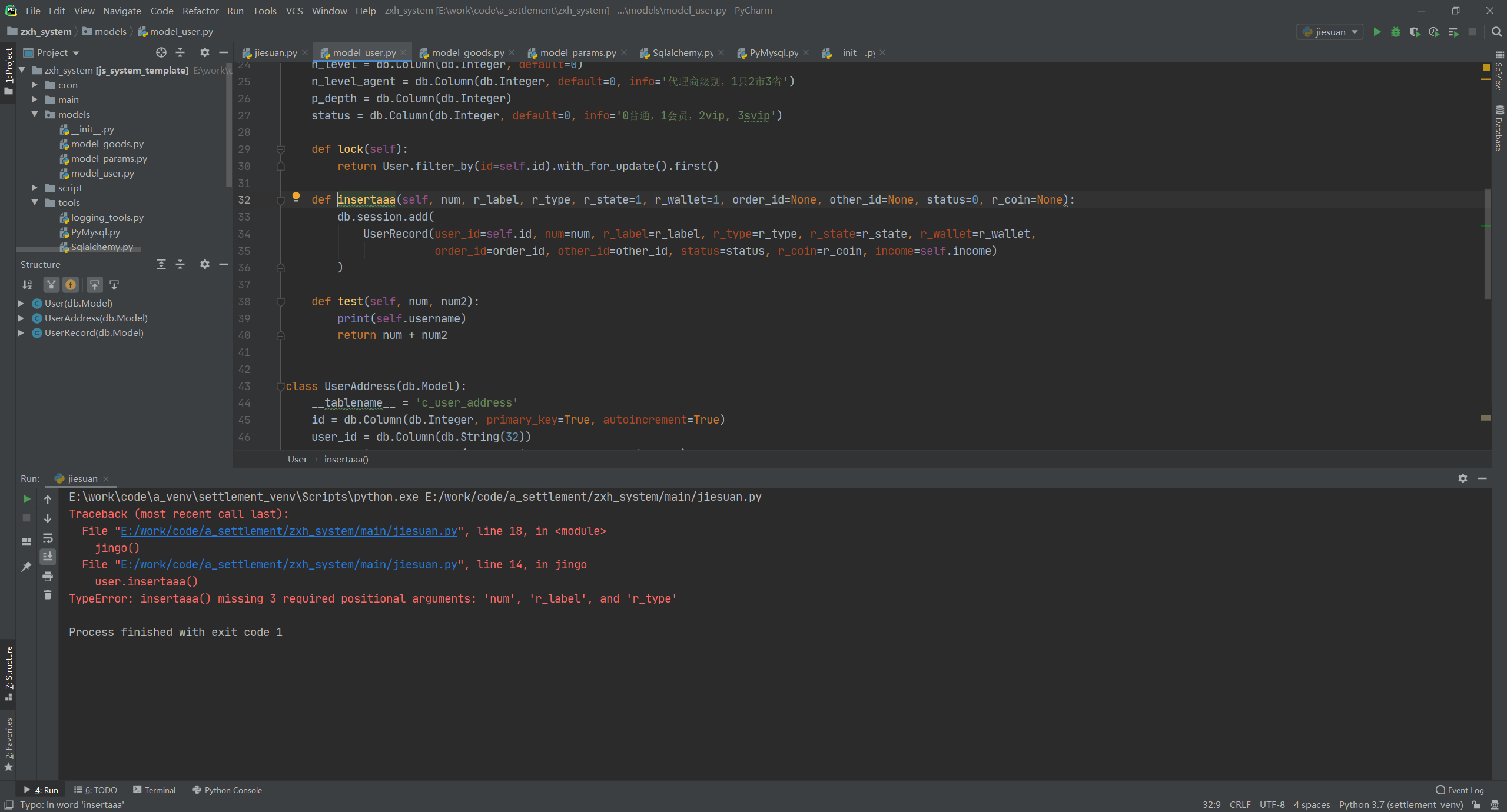Open Search Everywhere magnifier icon
This screenshot has width=1507, height=812.
tap(1496, 32)
